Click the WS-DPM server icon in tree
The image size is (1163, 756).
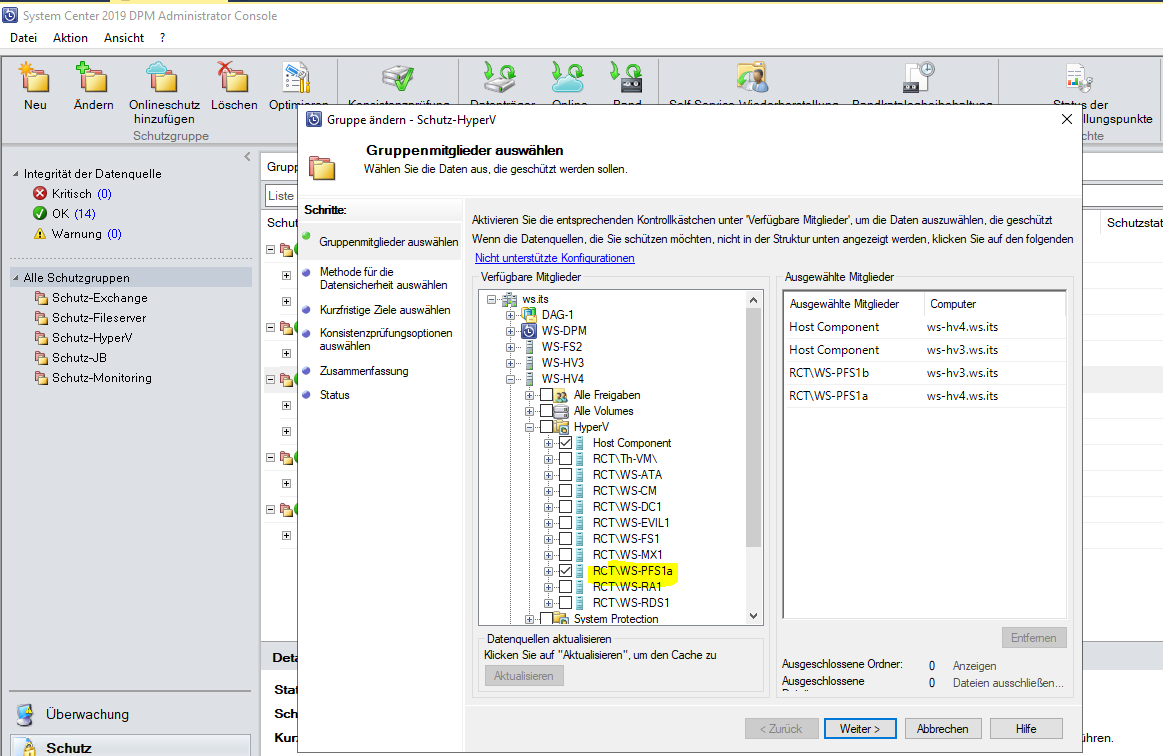coord(529,331)
